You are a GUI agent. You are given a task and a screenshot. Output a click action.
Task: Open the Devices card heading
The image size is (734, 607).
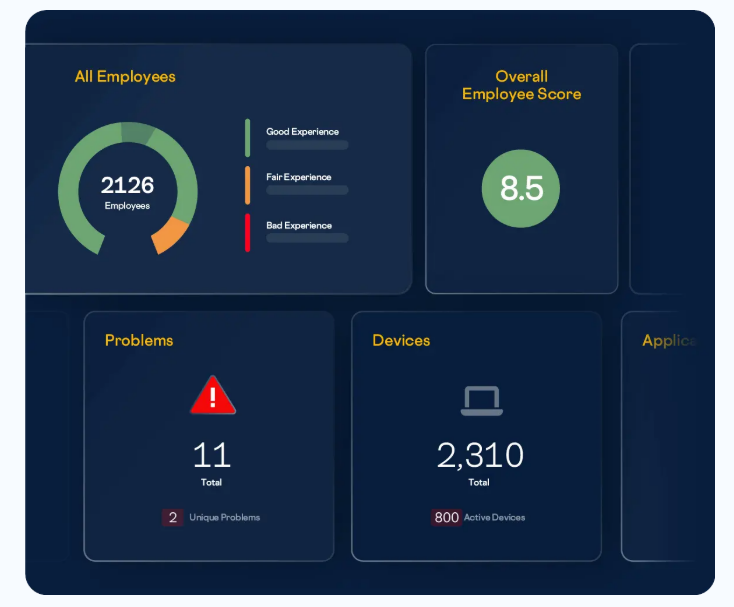(x=401, y=341)
